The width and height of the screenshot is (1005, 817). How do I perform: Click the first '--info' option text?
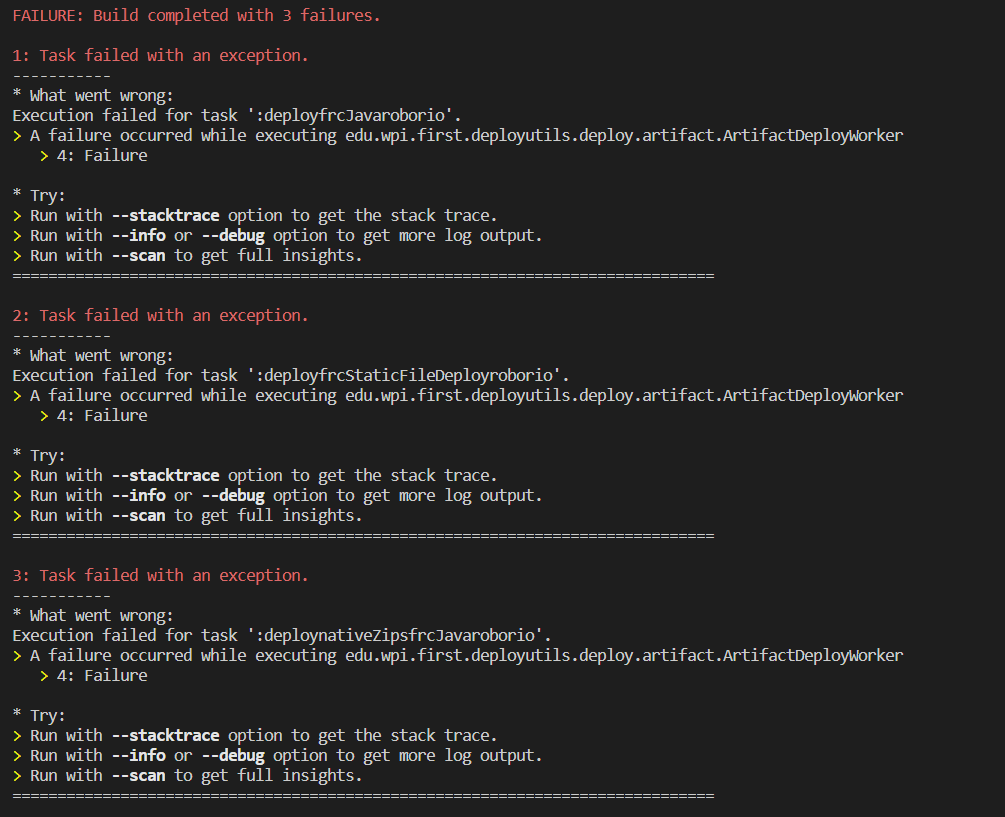138,235
